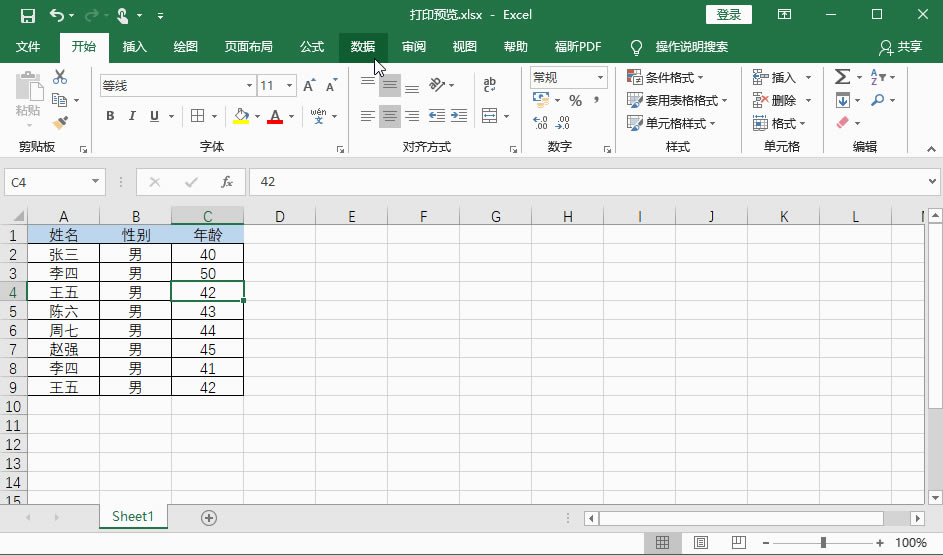
Task: Decrease decimal places icon
Action: pos(563,123)
